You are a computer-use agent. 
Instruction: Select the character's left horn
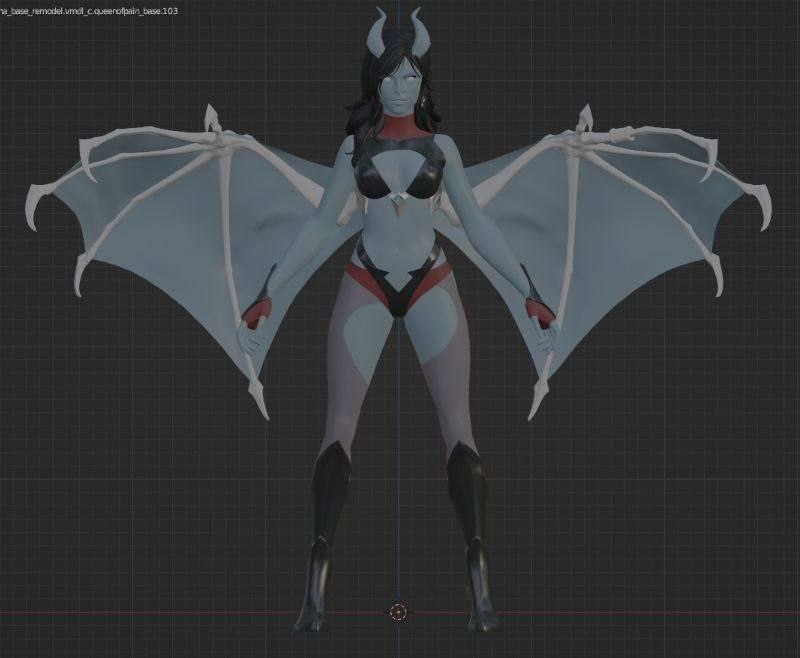tap(378, 32)
